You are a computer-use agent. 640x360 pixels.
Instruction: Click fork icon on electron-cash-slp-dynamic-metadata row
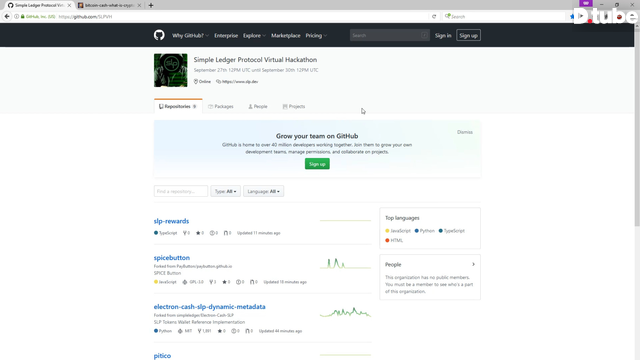tap(200, 331)
